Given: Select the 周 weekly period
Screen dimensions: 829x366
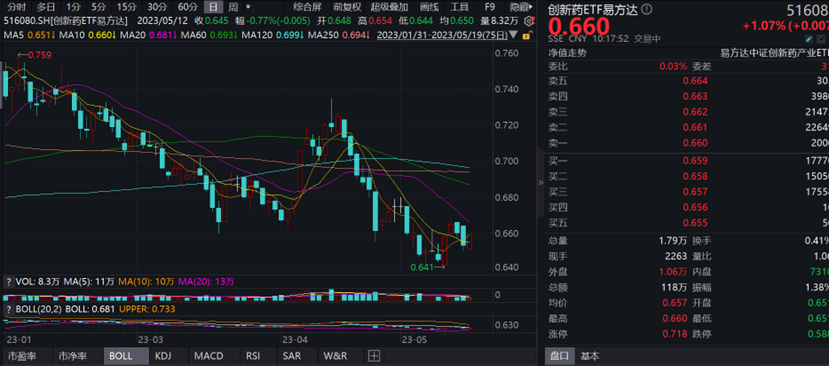Looking at the screenshot, I should [x=233, y=7].
